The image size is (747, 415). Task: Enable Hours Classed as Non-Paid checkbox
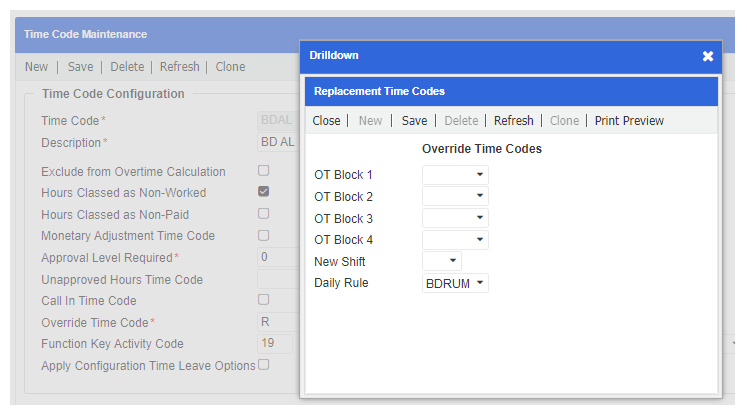pyautogui.click(x=264, y=214)
